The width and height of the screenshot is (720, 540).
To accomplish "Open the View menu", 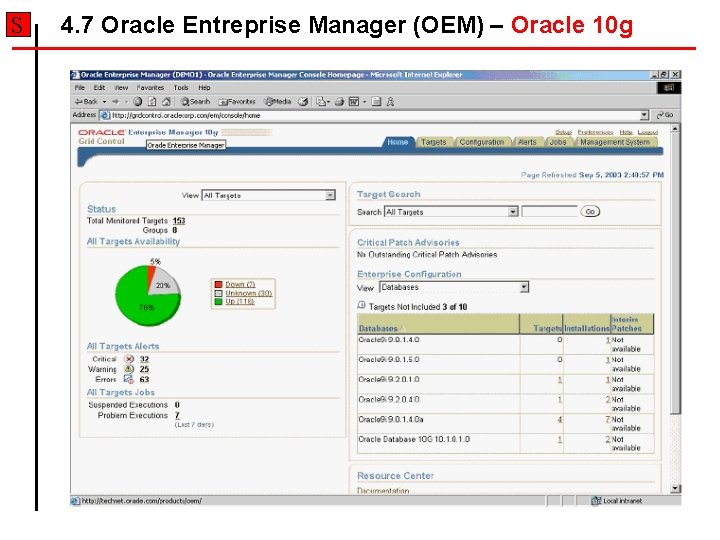I will (x=121, y=87).
